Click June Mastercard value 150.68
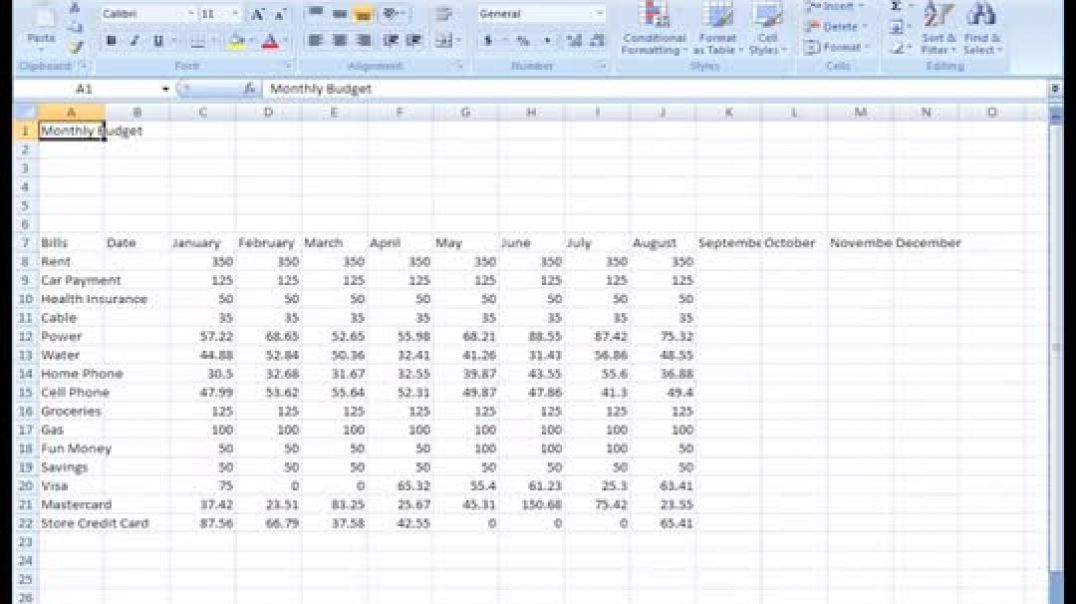Image resolution: width=1076 pixels, height=604 pixels. (531, 504)
